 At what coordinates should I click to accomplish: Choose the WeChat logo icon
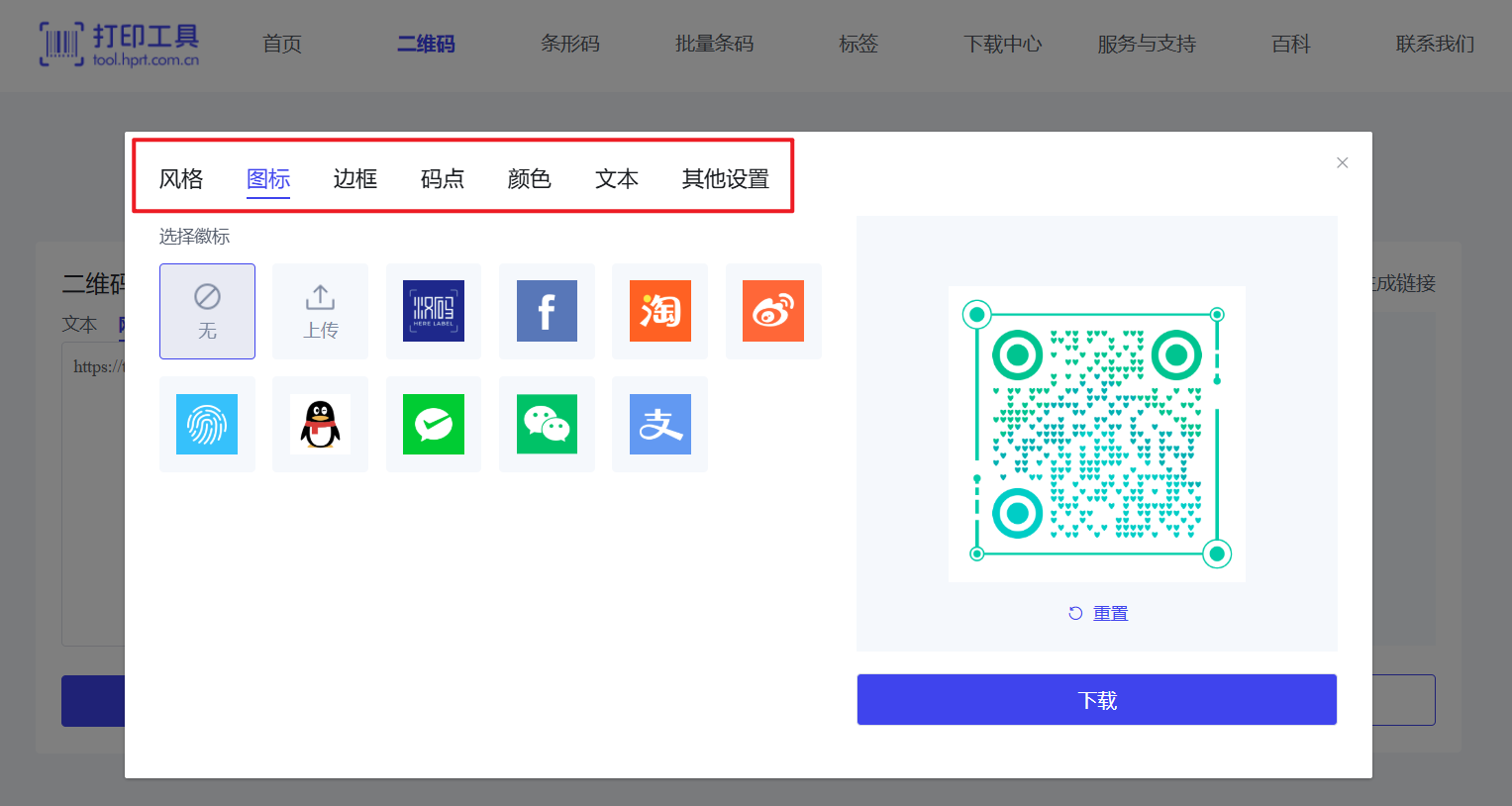point(547,424)
